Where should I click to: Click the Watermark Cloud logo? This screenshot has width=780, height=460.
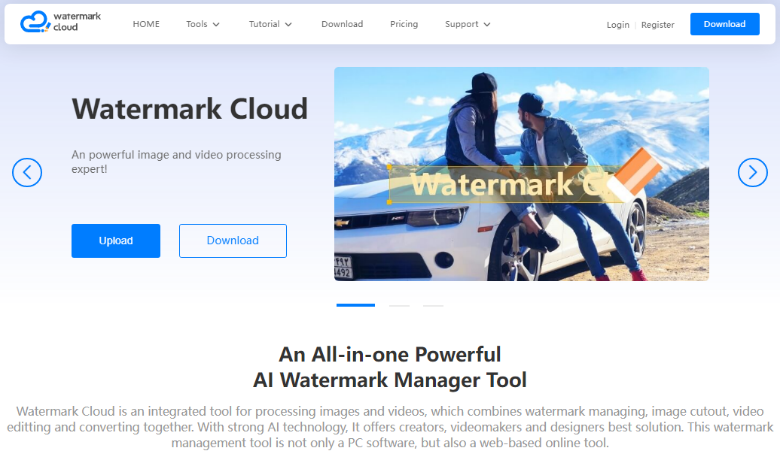pos(60,22)
